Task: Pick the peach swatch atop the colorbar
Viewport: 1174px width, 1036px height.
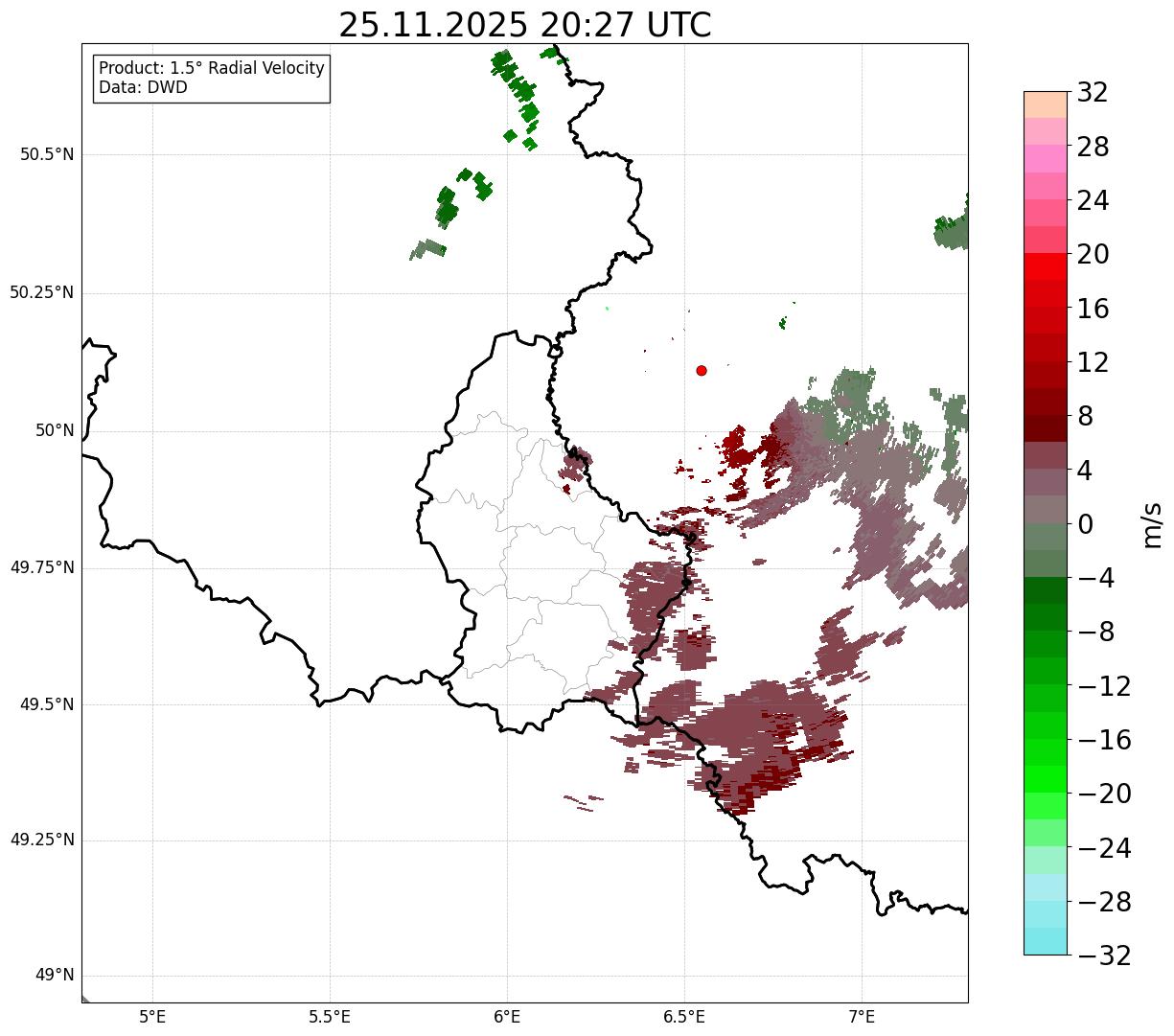Action: pyautogui.click(x=1046, y=104)
